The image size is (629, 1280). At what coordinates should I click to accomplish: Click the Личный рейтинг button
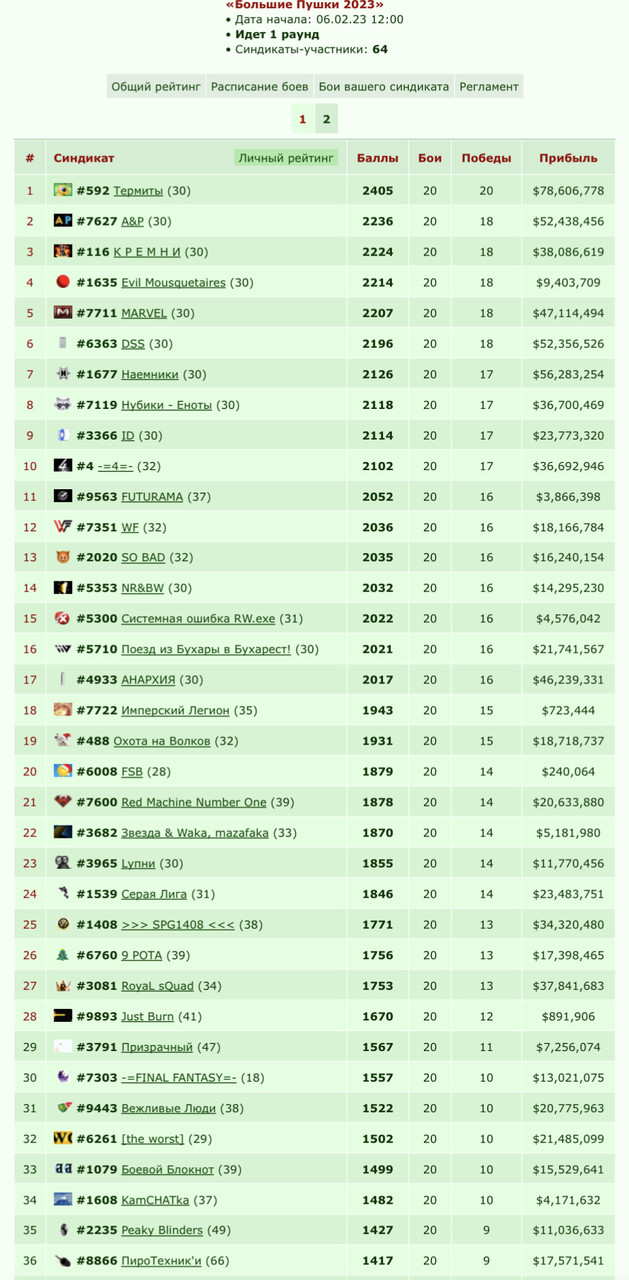click(x=287, y=158)
